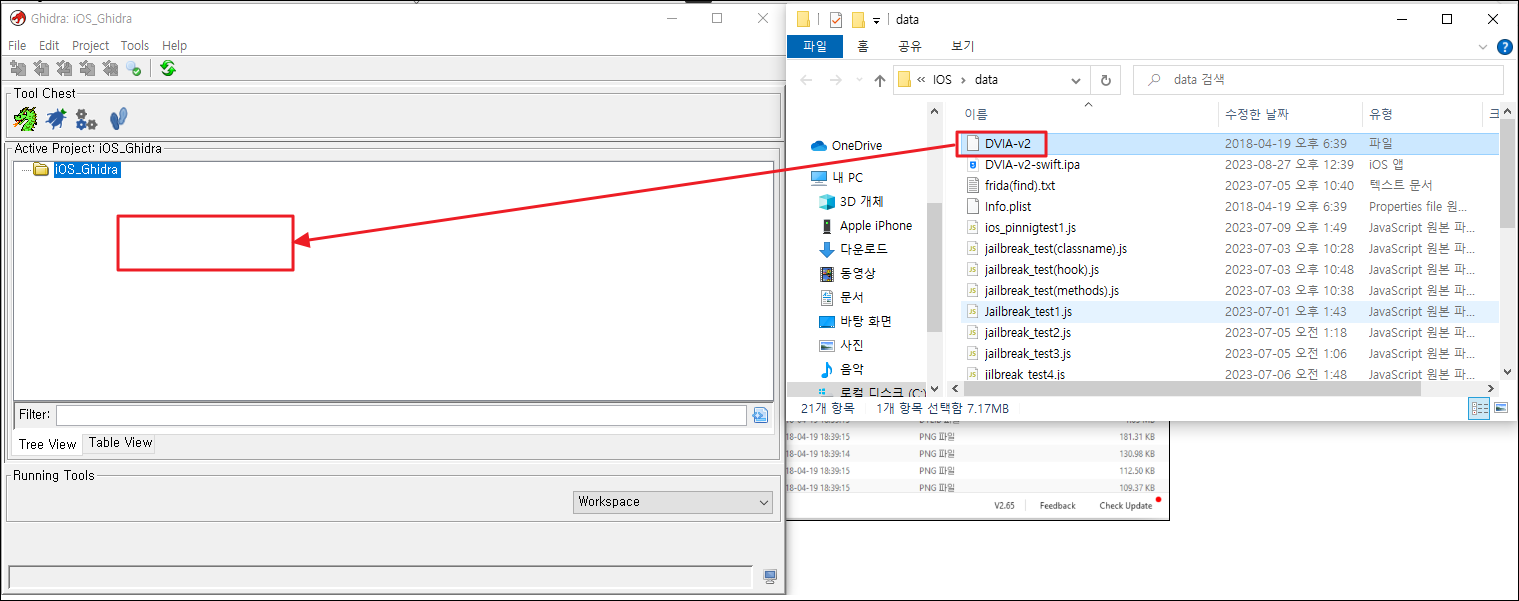Select 음악 in the navigation pane
Screen dimensions: 1519x601
click(841, 369)
